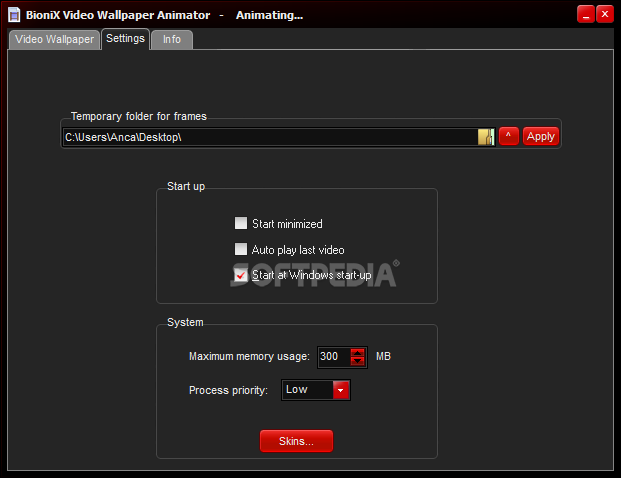Click the 'Maximum memory usage:' label
This screenshot has height=478, width=621.
(249, 356)
